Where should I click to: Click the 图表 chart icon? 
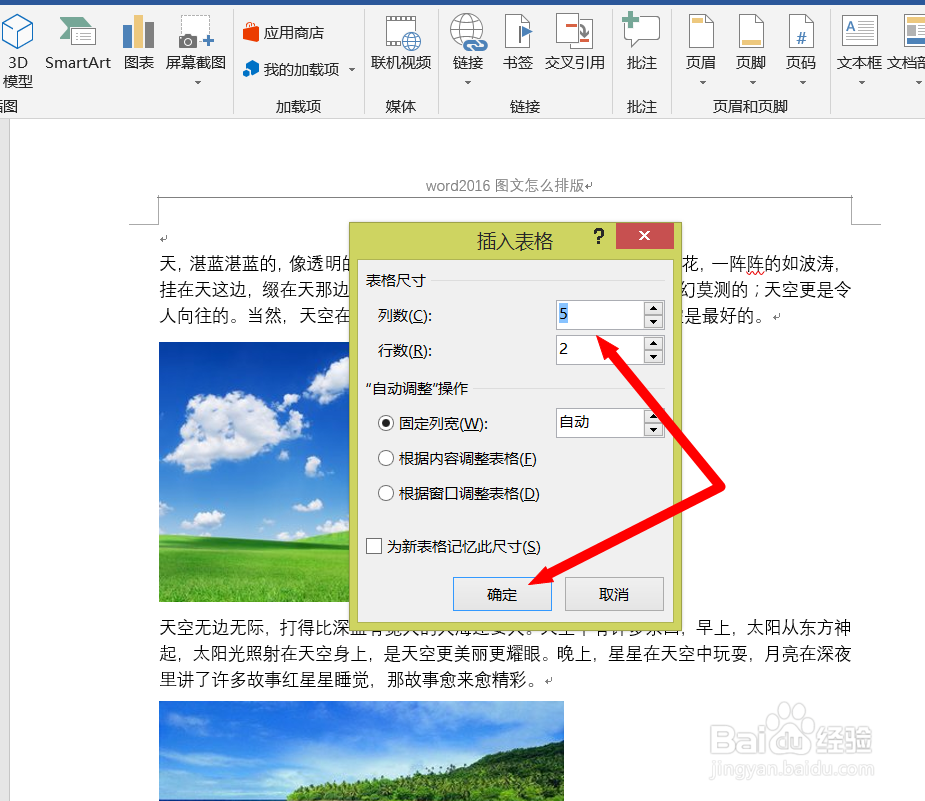coord(139,44)
